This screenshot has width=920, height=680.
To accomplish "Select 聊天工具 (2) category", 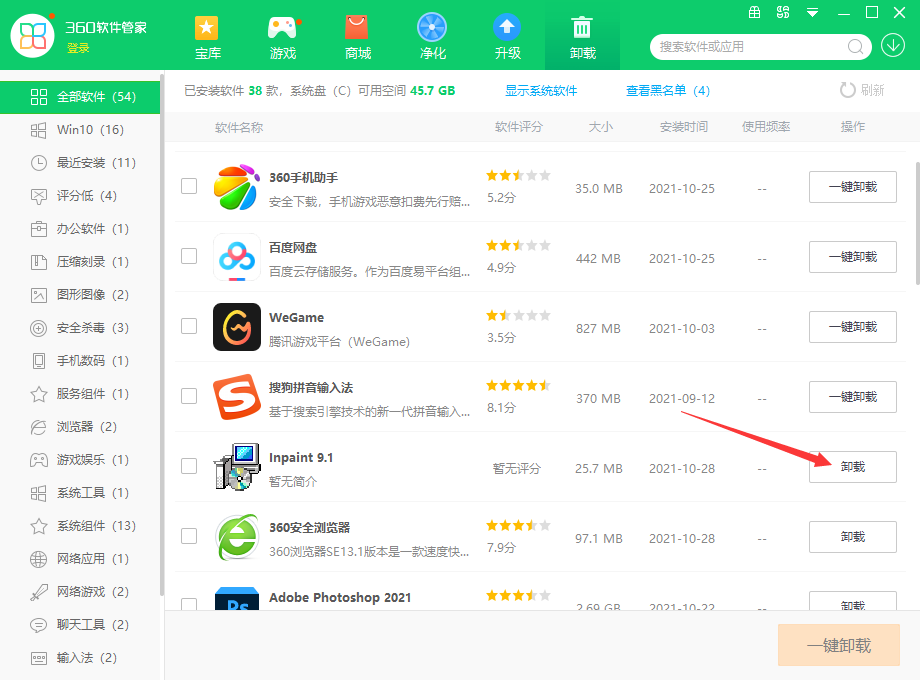I will click(x=80, y=625).
